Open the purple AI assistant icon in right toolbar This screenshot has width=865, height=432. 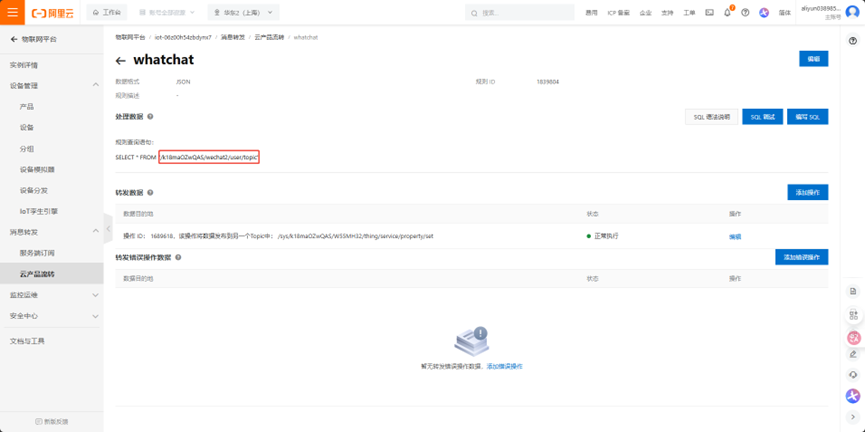click(x=853, y=396)
